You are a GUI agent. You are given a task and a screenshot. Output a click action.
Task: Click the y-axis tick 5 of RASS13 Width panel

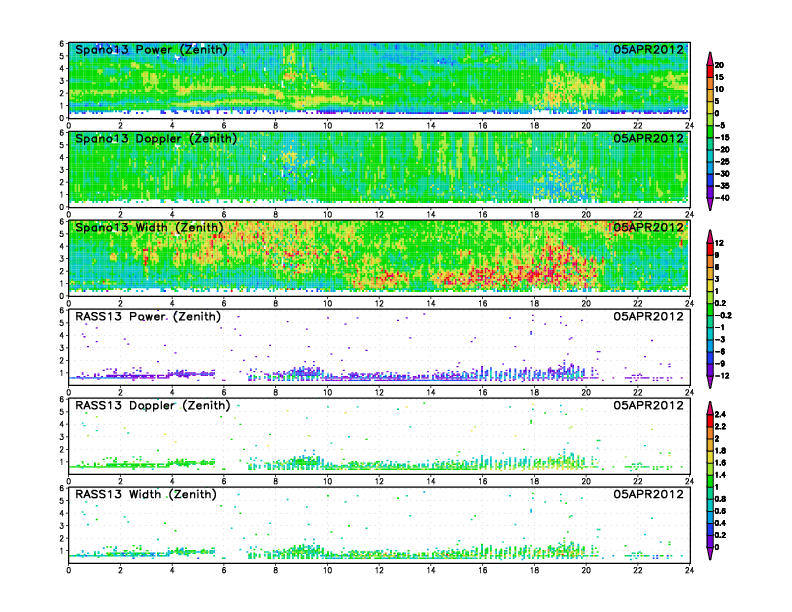(x=62, y=501)
